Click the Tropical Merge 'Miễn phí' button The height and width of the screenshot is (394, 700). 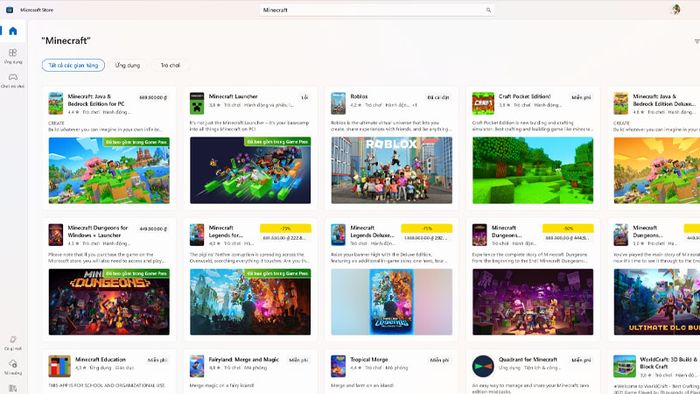pyautogui.click(x=440, y=360)
